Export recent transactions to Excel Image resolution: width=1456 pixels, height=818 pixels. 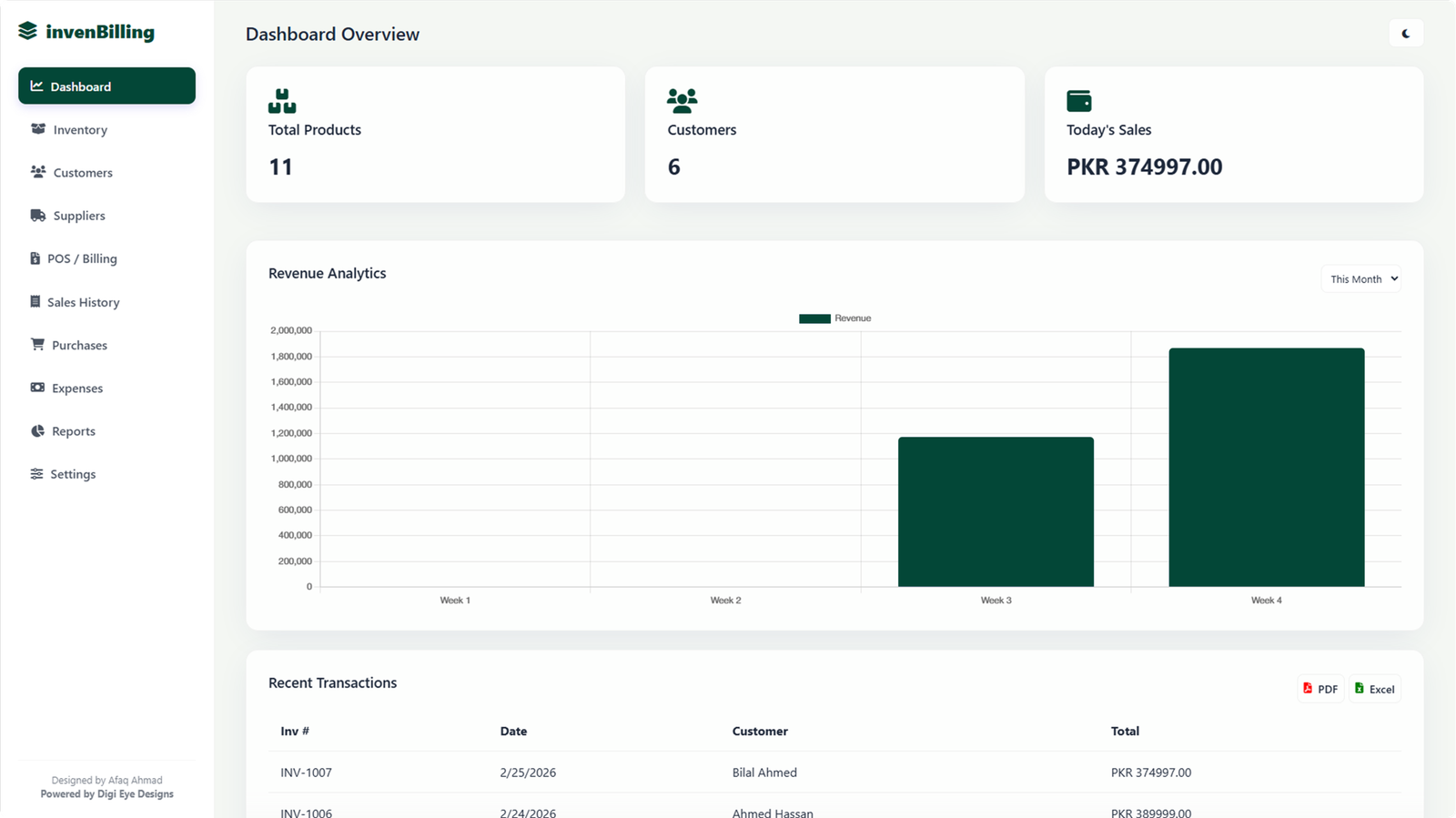coord(1374,690)
